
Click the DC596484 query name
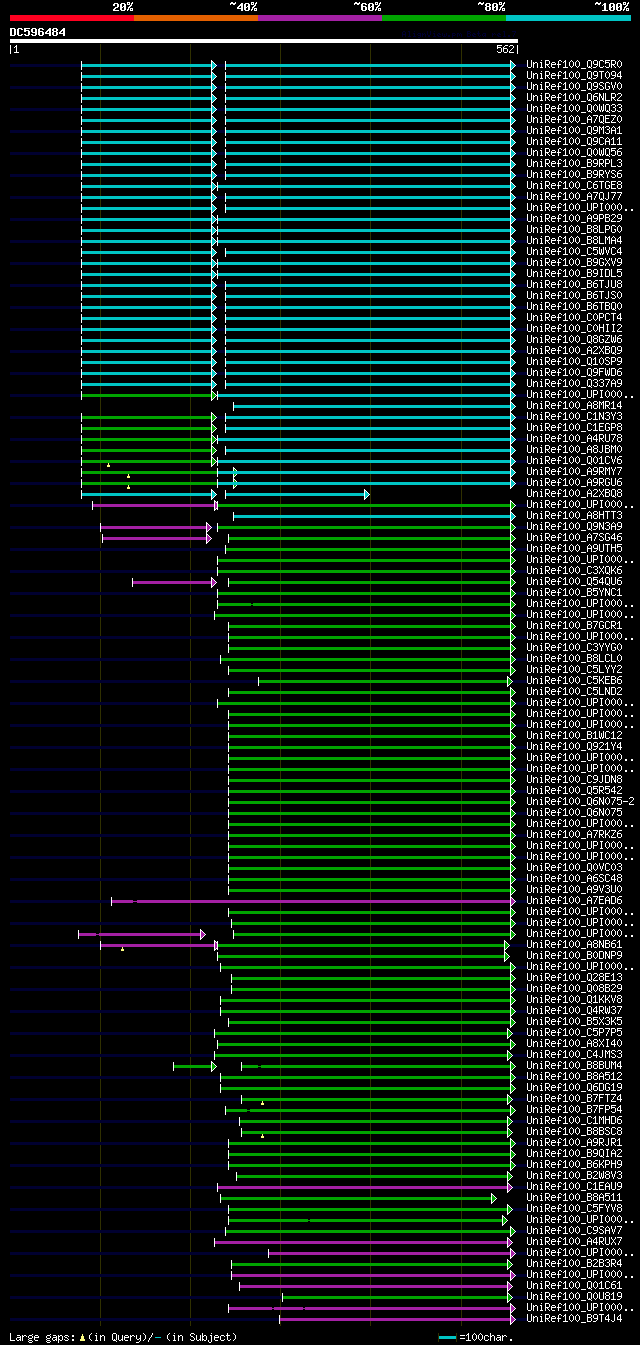[38, 32]
